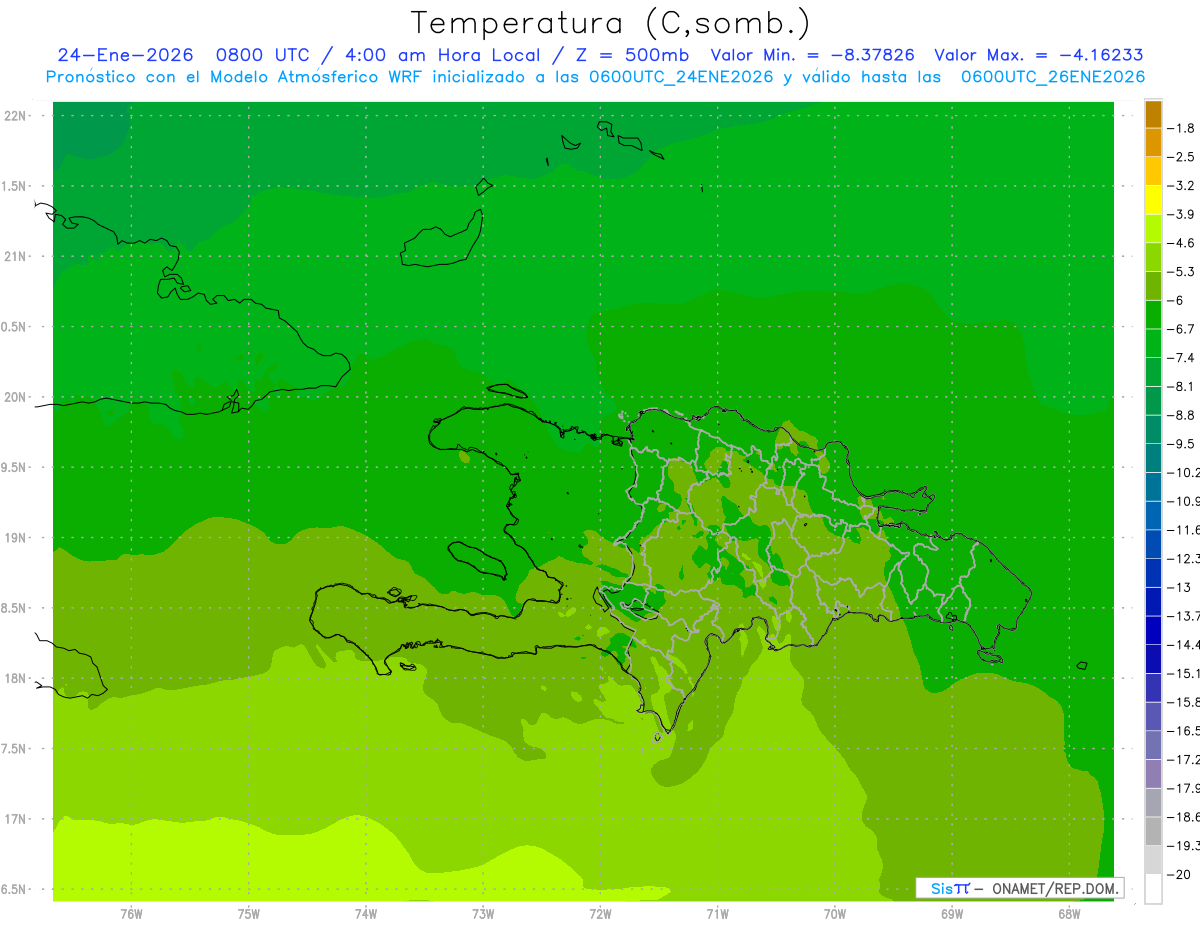Click the -5.3 colorbar label
The width and height of the screenshot is (1200, 927).
pyautogui.click(x=1182, y=271)
